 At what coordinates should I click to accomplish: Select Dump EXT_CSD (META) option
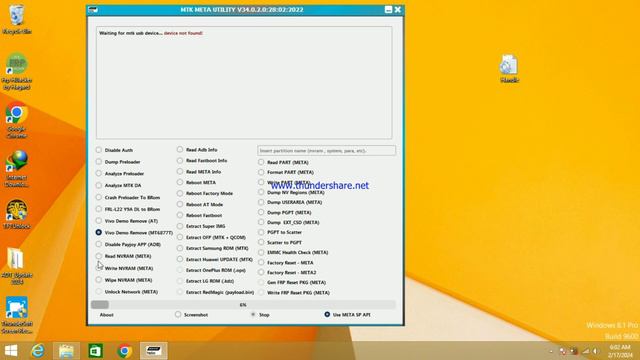click(289, 222)
